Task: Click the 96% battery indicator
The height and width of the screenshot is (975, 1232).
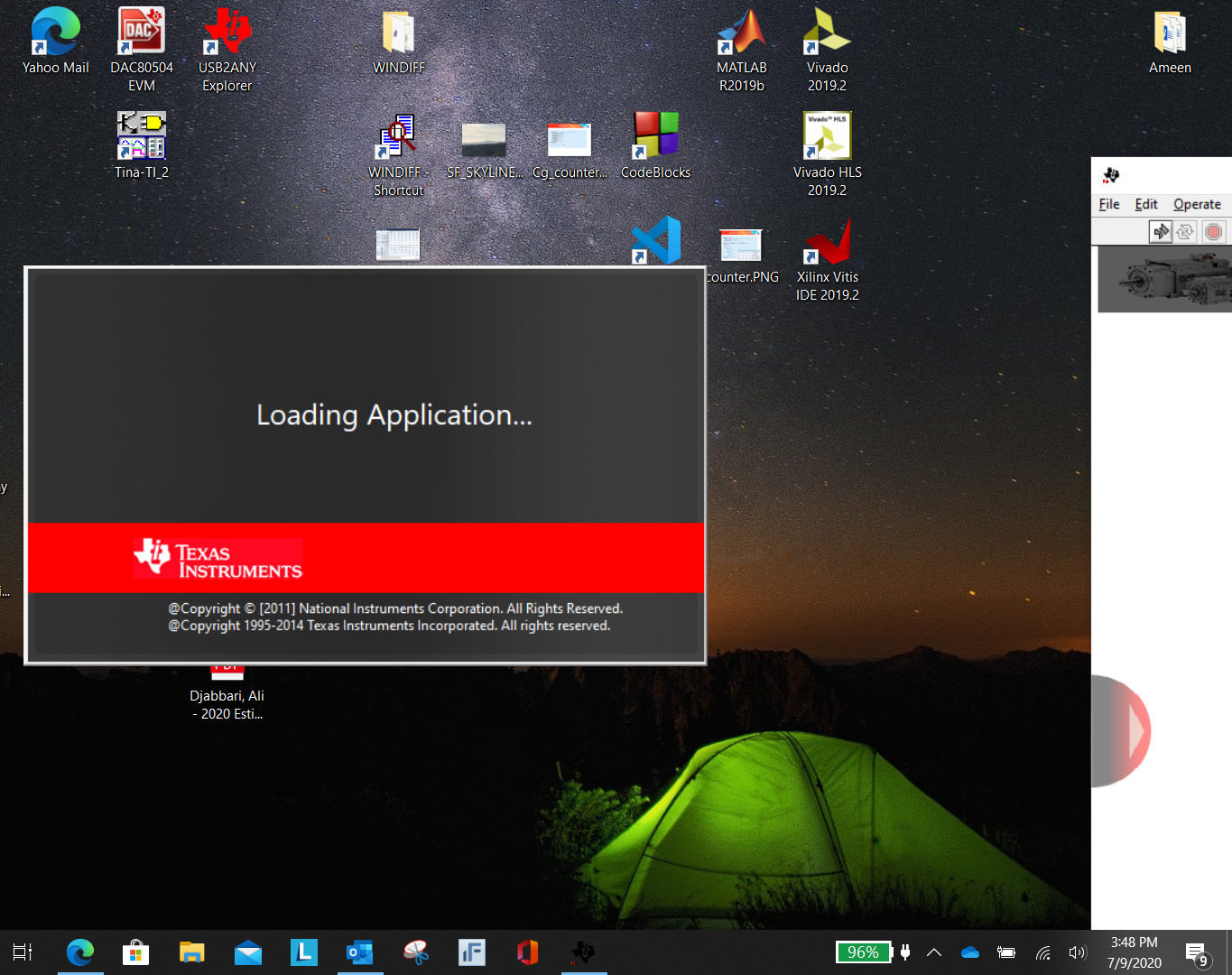Action: tap(863, 952)
